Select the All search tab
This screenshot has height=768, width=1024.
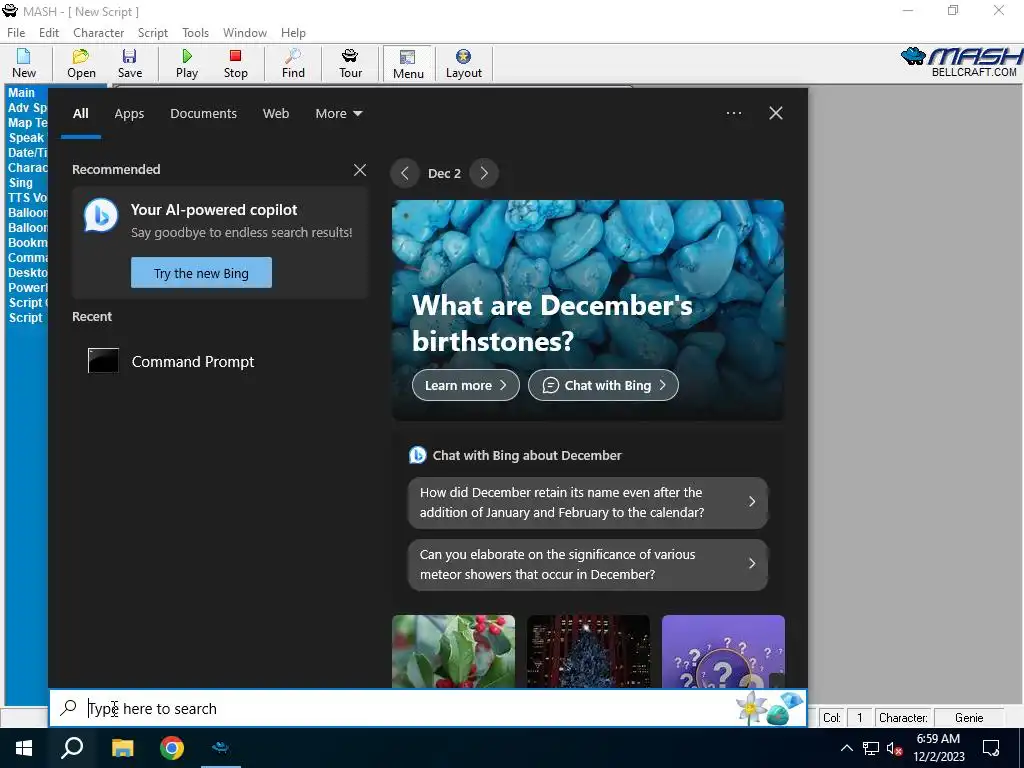[80, 114]
